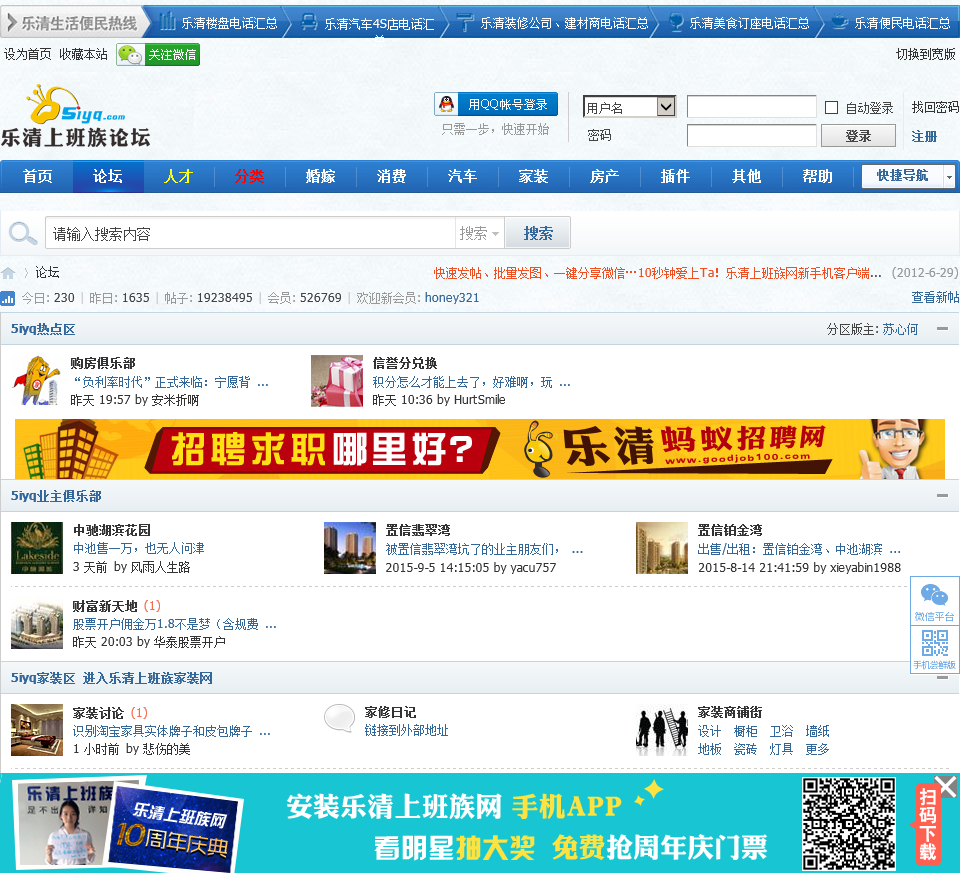
Task: Click the 中驰湖滨花园 Lakeside thumbnail
Action: 37,547
